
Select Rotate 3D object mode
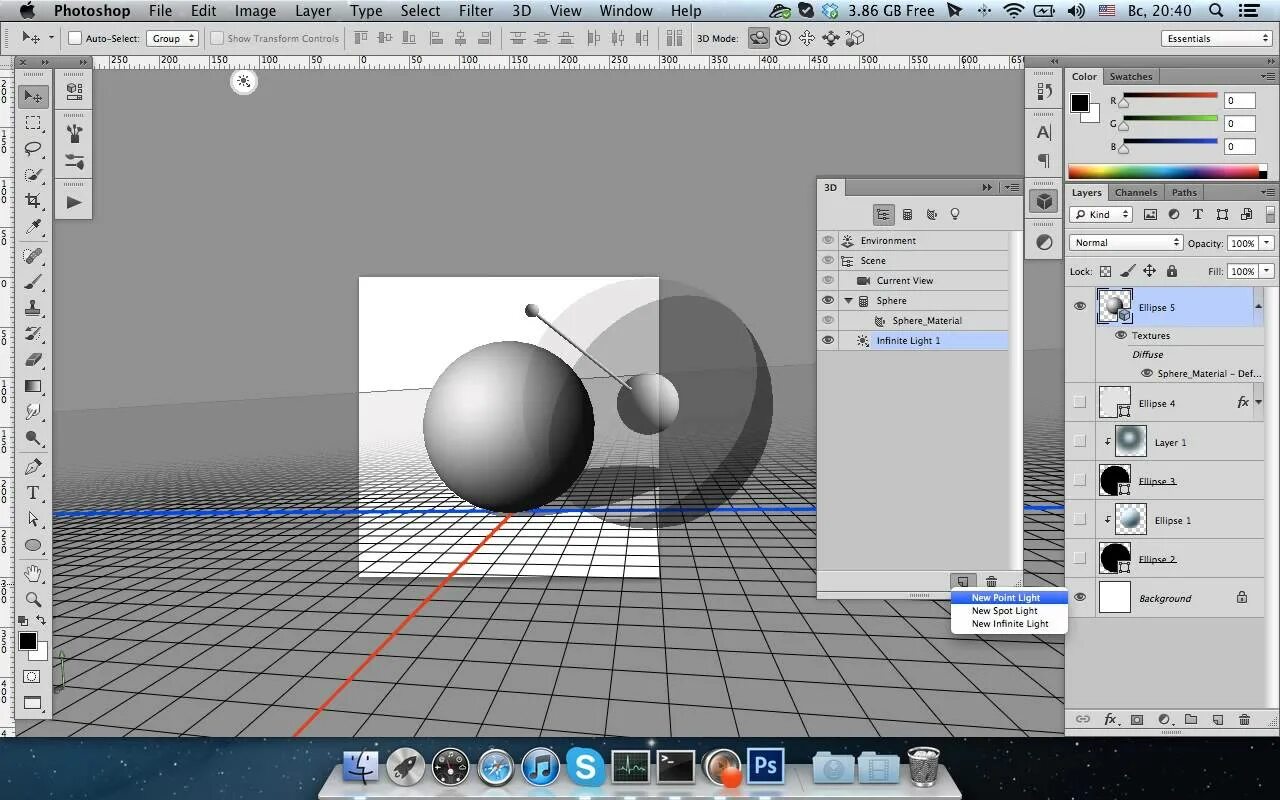759,38
